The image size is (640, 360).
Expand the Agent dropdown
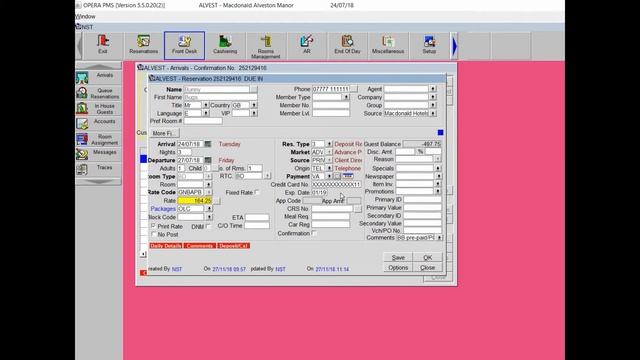tap(433, 89)
